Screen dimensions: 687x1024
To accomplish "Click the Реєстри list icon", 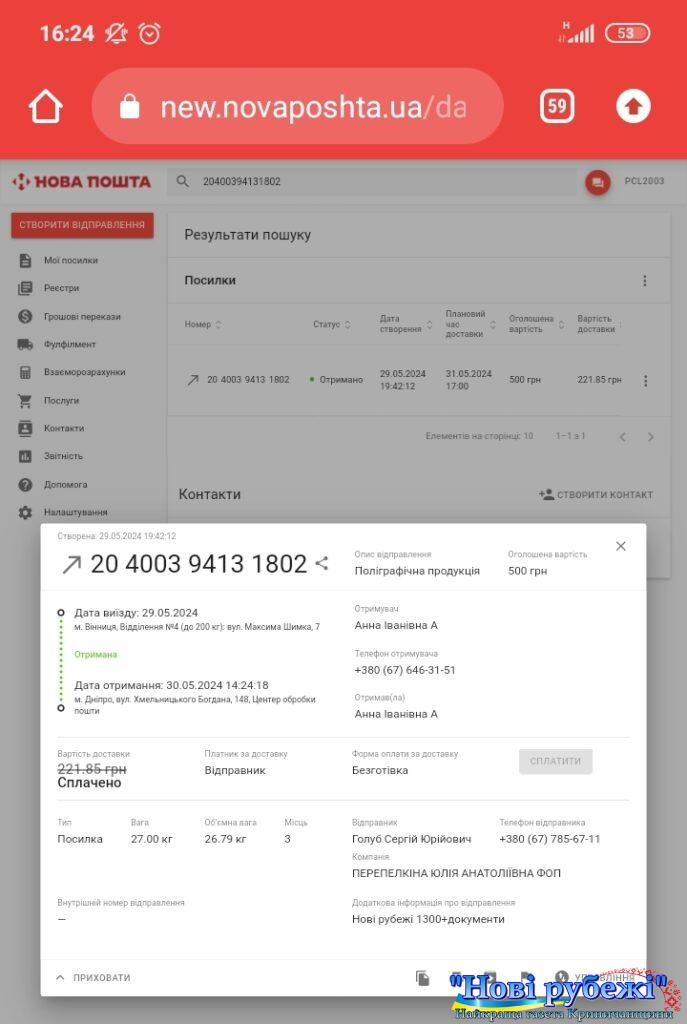I will (x=25, y=288).
